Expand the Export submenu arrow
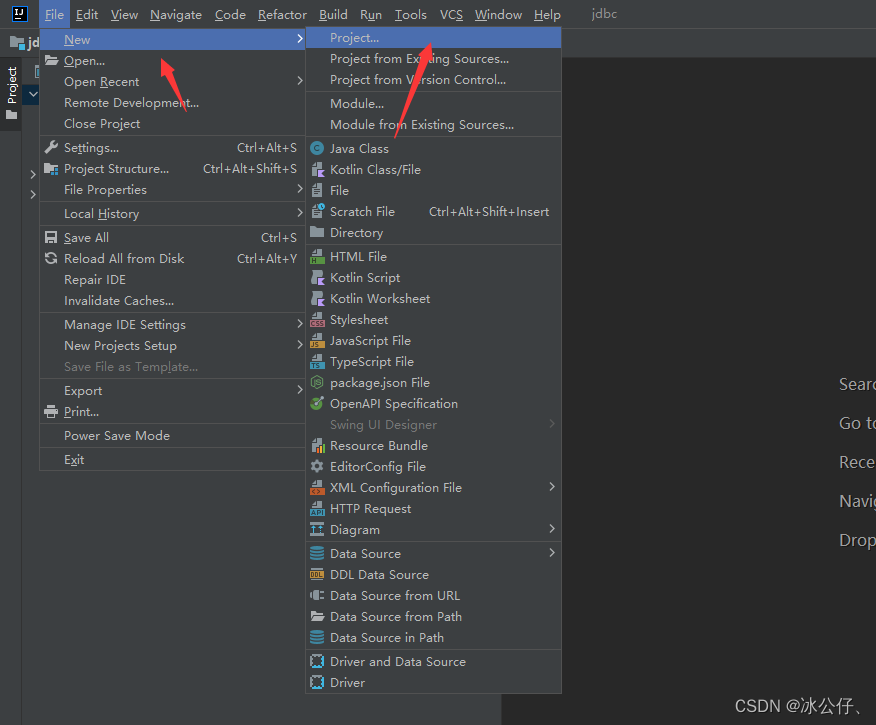This screenshot has width=876, height=725. click(x=300, y=390)
